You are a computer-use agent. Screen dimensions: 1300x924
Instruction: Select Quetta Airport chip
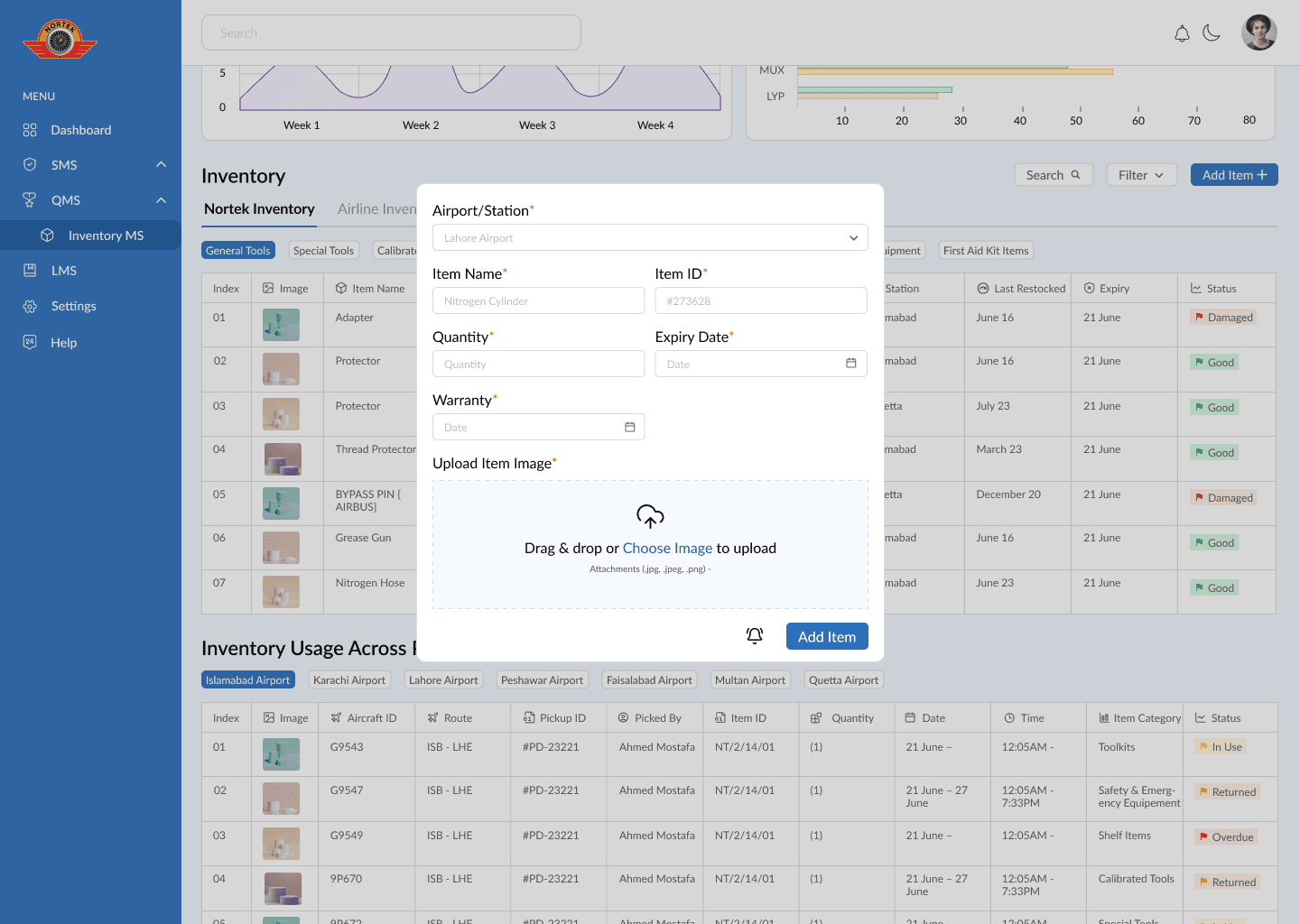pyautogui.click(x=843, y=680)
